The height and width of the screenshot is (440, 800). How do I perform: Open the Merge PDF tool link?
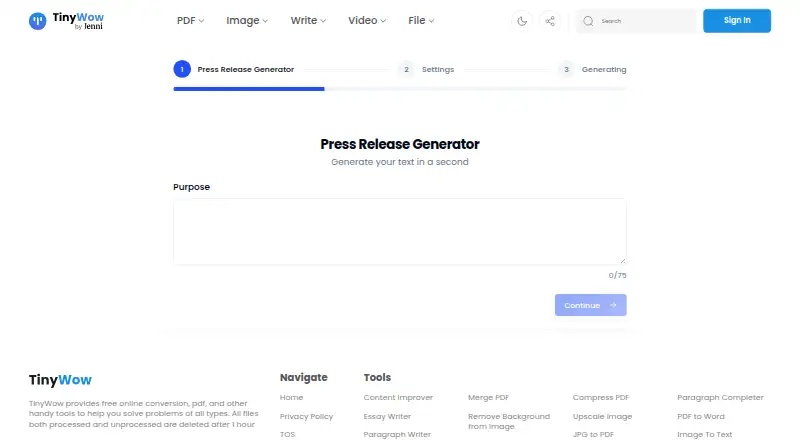488,397
